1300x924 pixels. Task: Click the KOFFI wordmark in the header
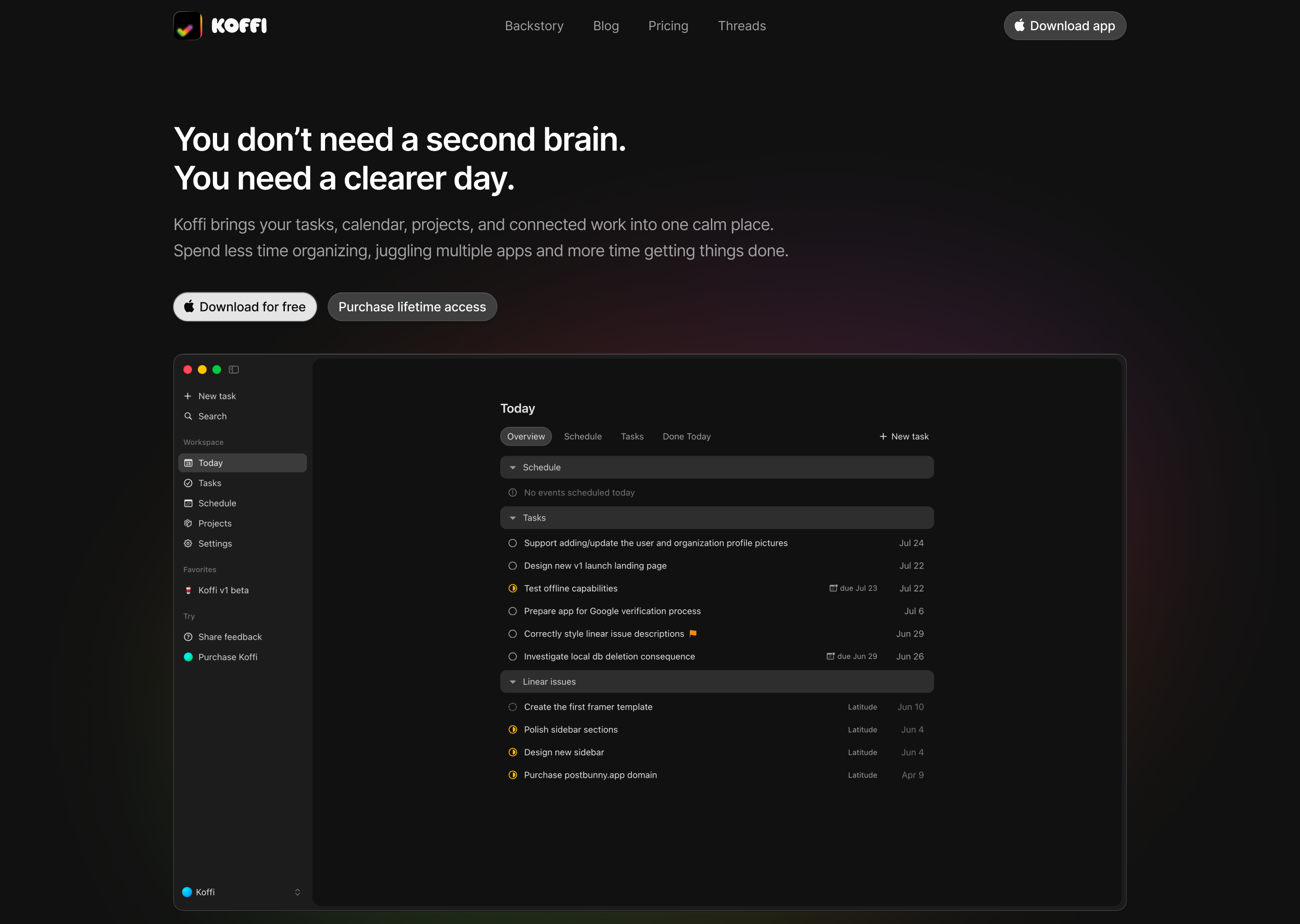[x=239, y=26]
